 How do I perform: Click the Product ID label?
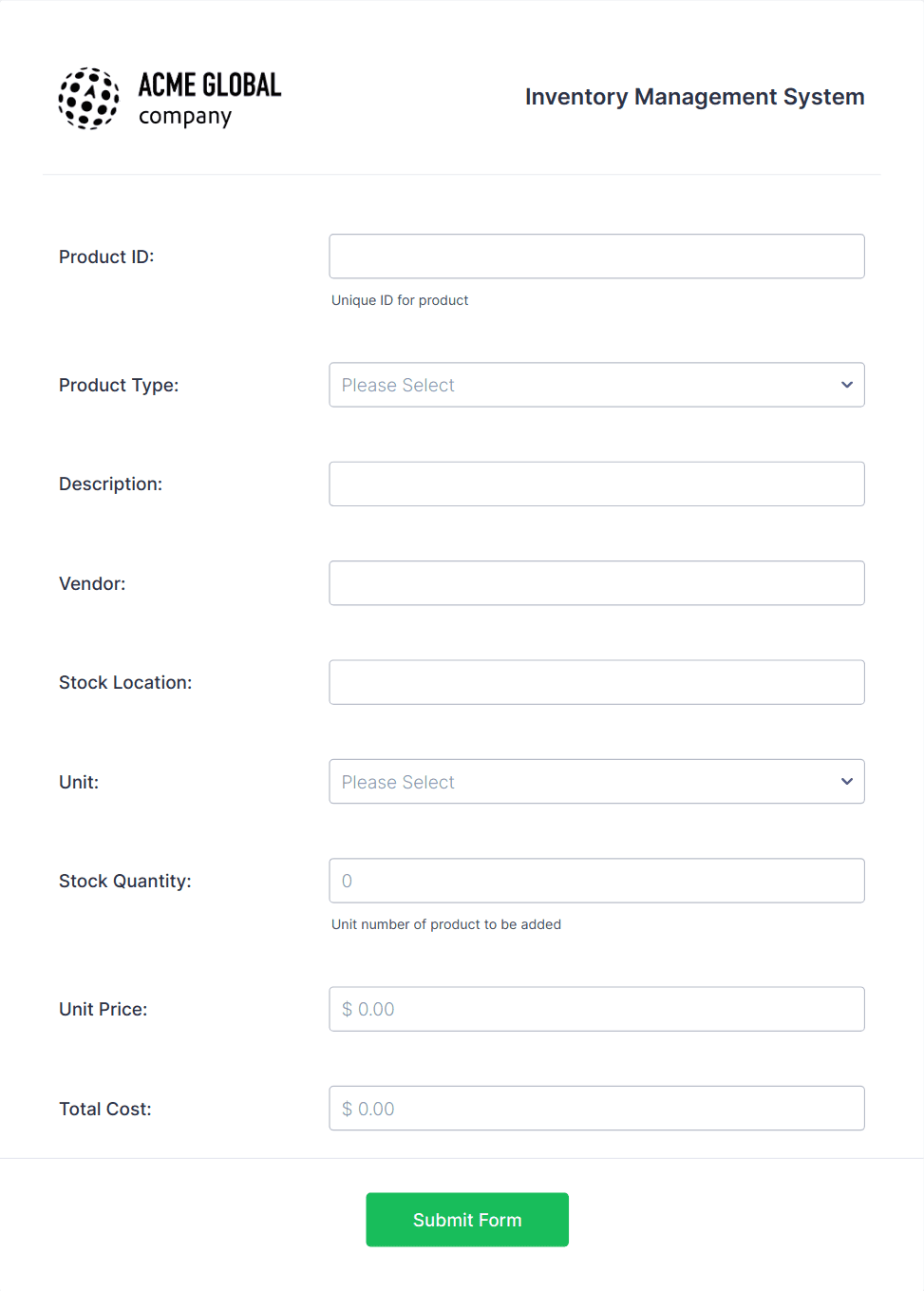106,256
